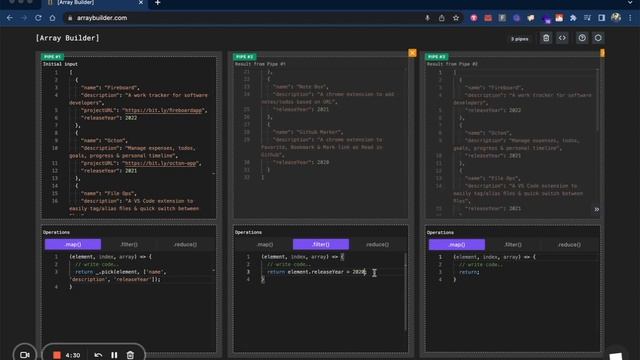Image resolution: width=640 pixels, height=360 pixels.
Task: Open the code view brackets icon
Action: [x=562, y=38]
